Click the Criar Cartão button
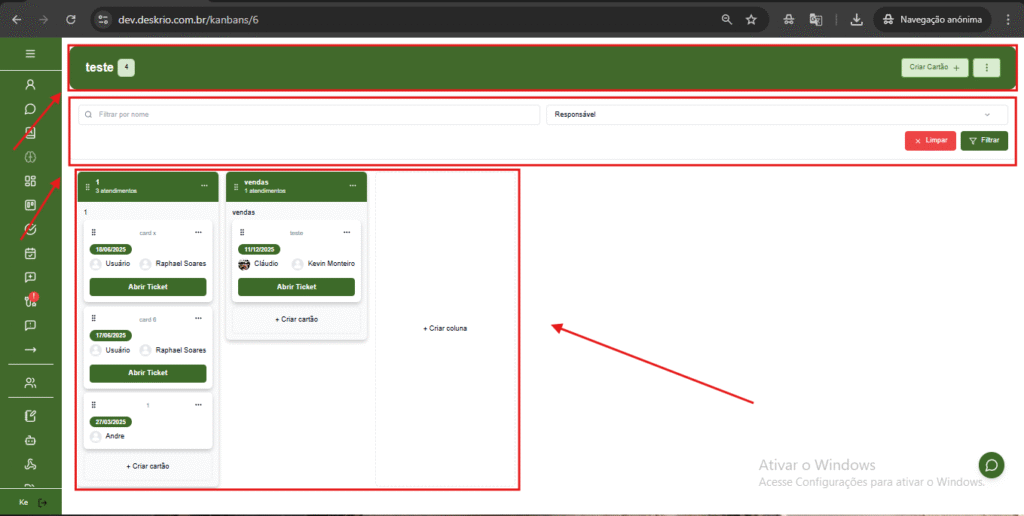The width and height of the screenshot is (1024, 516). pyautogui.click(x=935, y=68)
